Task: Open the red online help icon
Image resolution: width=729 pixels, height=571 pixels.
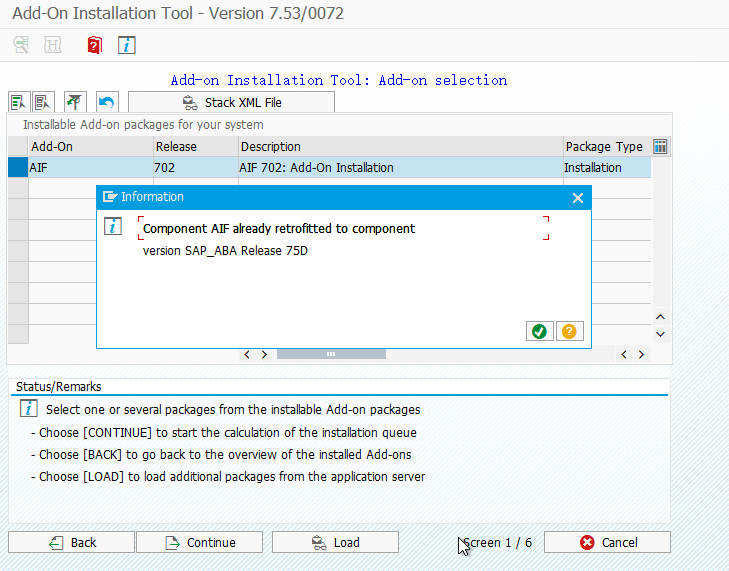Action: tap(94, 45)
